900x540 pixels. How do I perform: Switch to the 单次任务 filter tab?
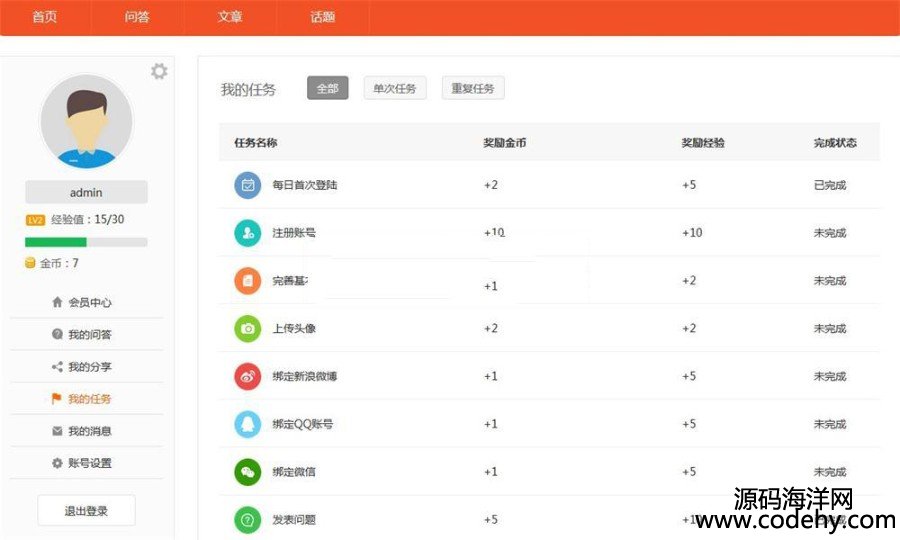(395, 88)
